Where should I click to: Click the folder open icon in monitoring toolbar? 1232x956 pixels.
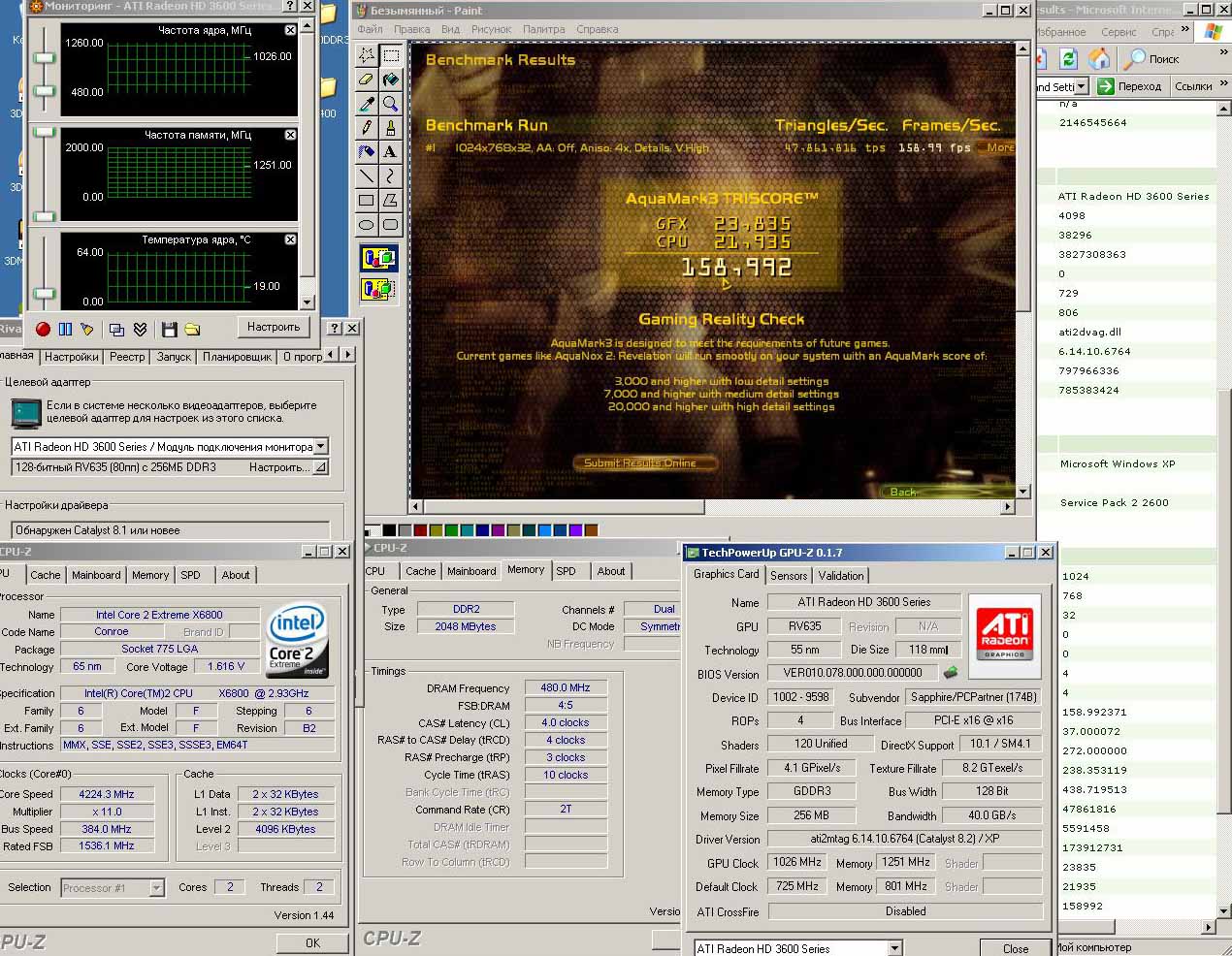[x=192, y=330]
